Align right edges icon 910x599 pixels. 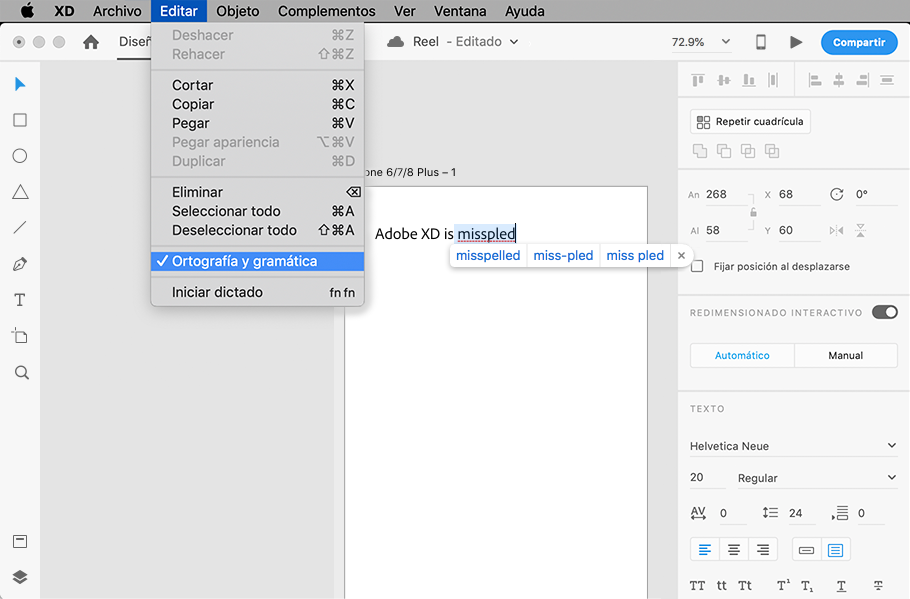pyautogui.click(x=863, y=80)
